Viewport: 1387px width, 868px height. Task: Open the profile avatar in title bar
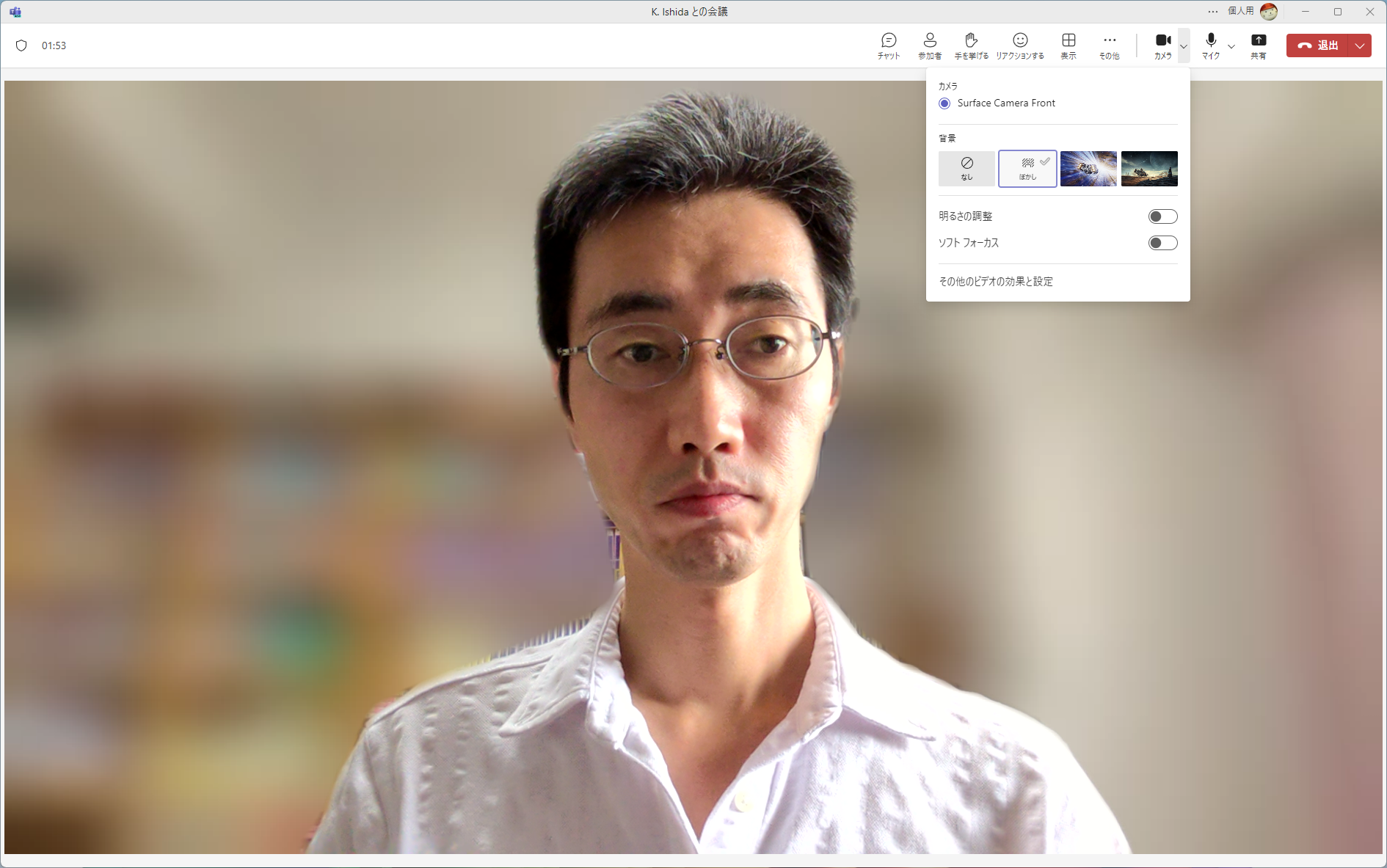(1269, 12)
